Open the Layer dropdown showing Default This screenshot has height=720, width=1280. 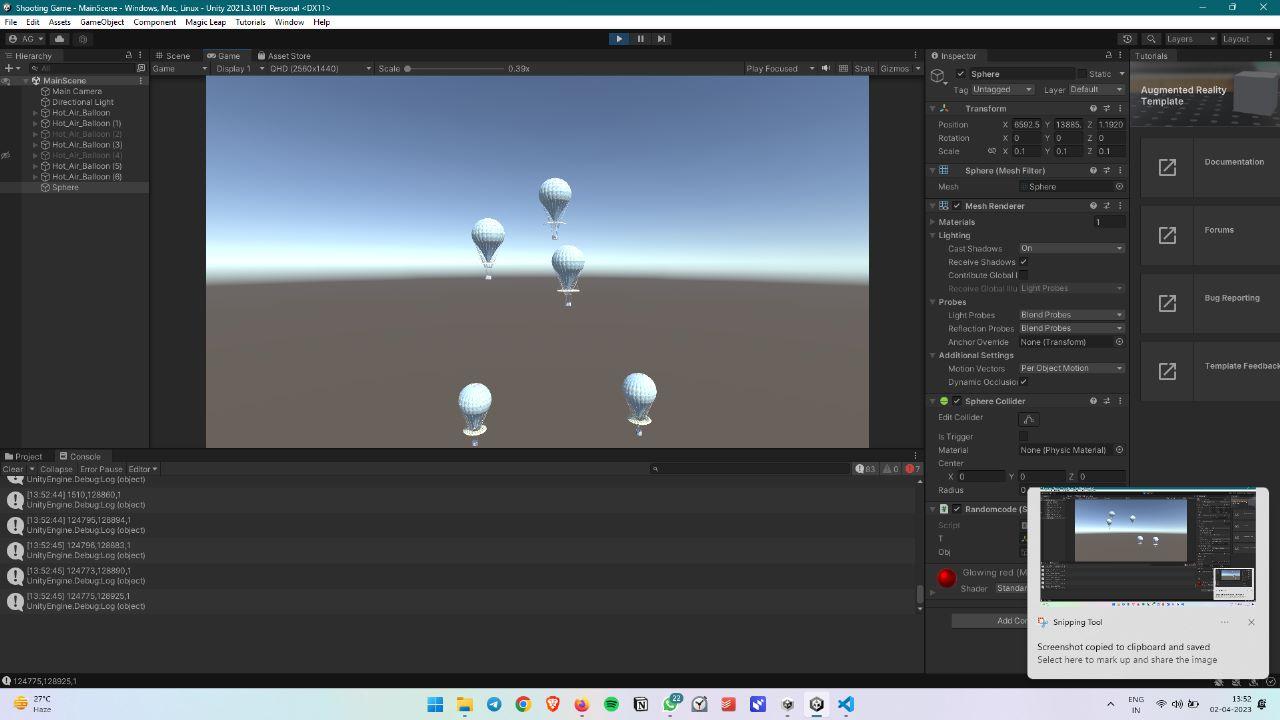[x=1096, y=90]
